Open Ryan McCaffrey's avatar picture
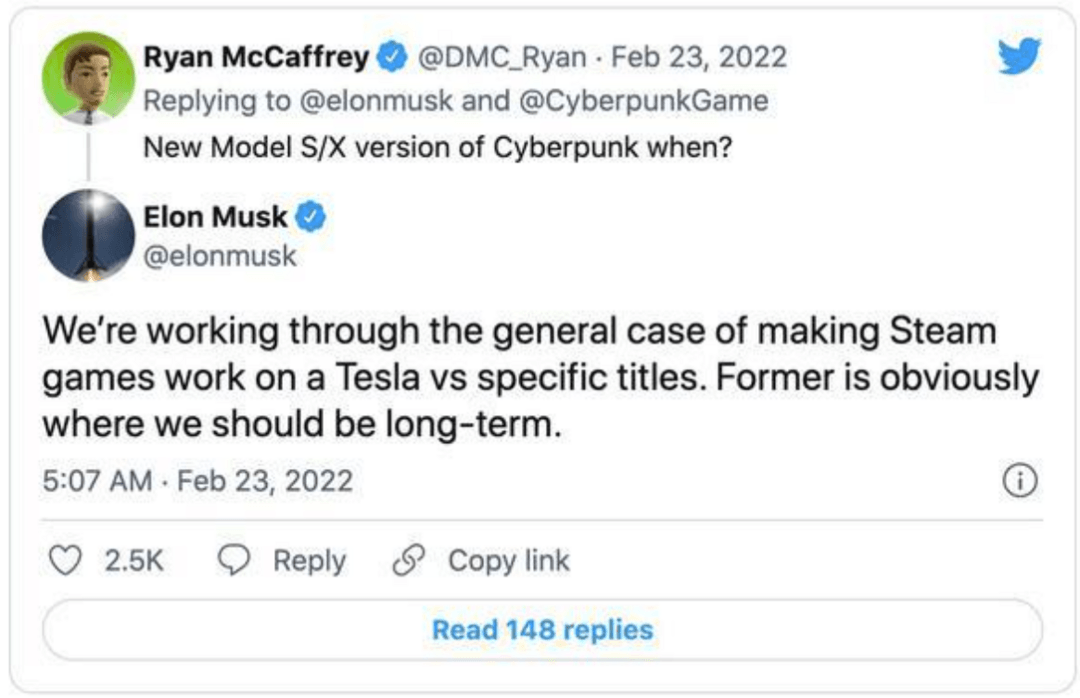The height and width of the screenshot is (698, 1080). (88, 78)
